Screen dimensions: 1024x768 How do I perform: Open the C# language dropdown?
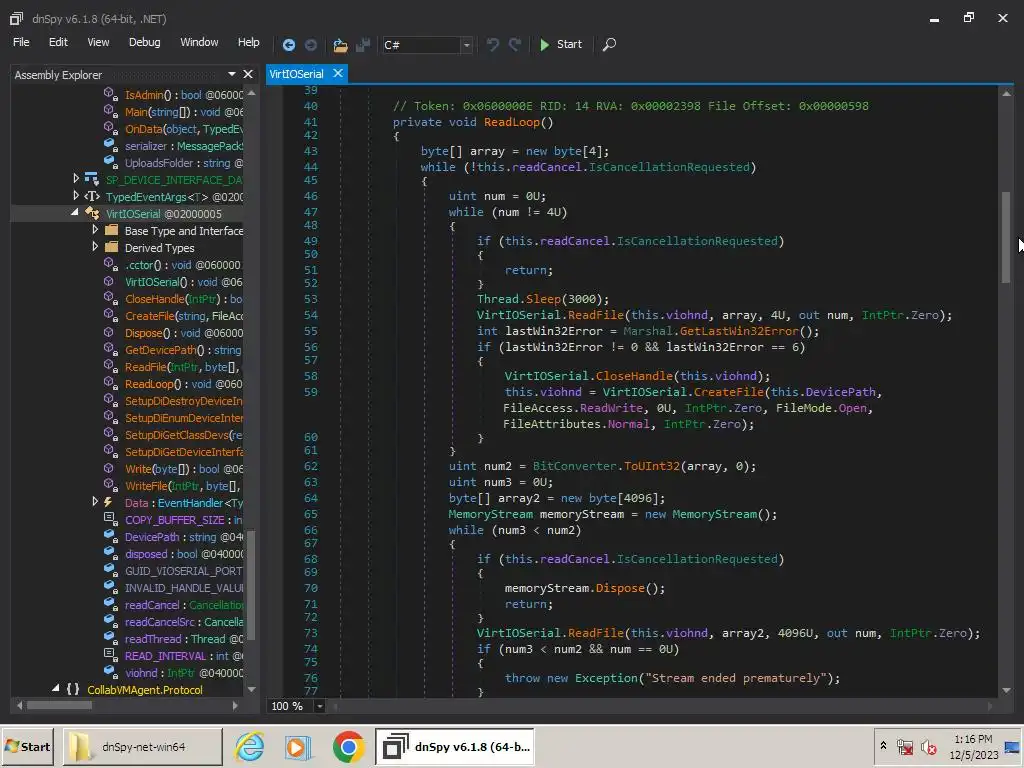coord(466,45)
